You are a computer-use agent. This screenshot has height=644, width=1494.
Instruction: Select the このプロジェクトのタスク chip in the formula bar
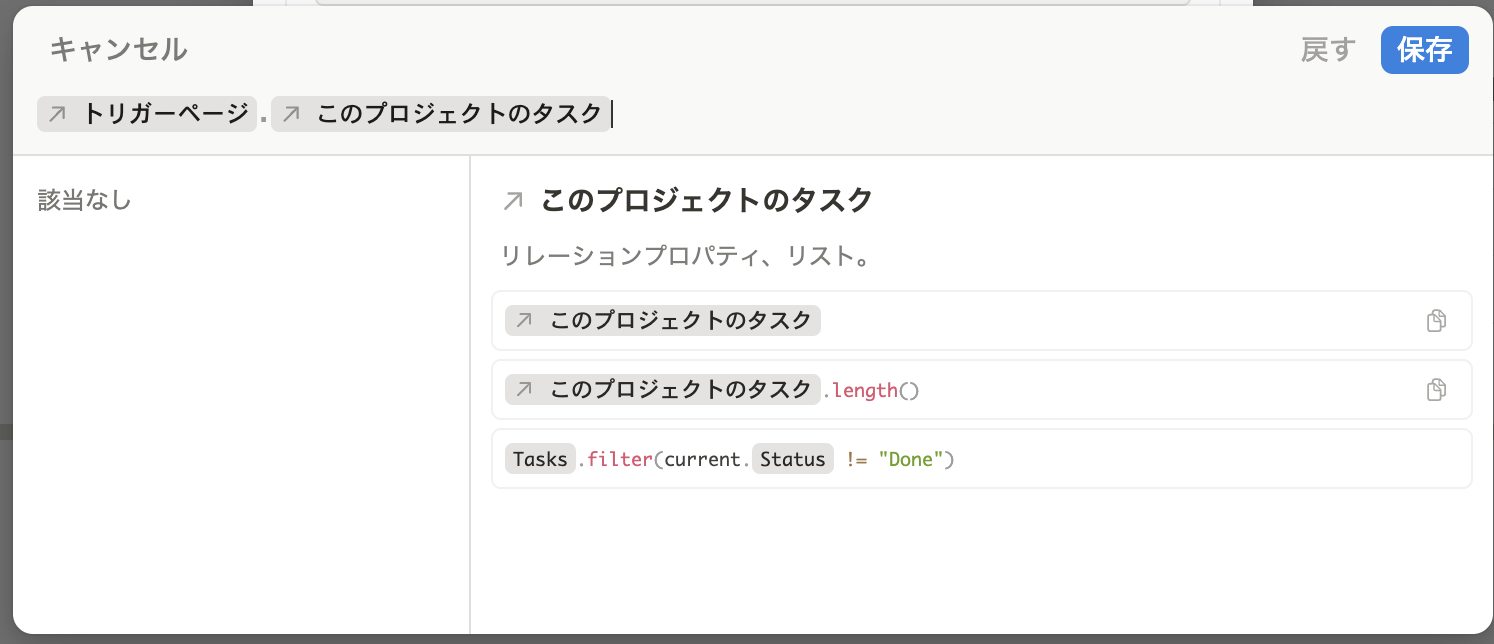(458, 114)
